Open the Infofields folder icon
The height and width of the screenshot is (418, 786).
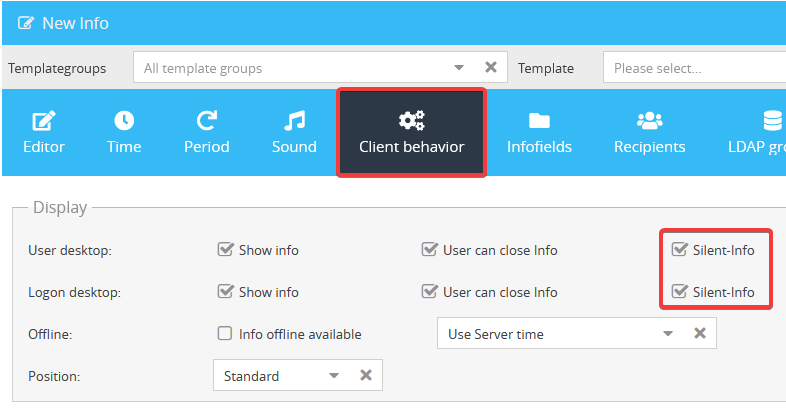[x=540, y=121]
